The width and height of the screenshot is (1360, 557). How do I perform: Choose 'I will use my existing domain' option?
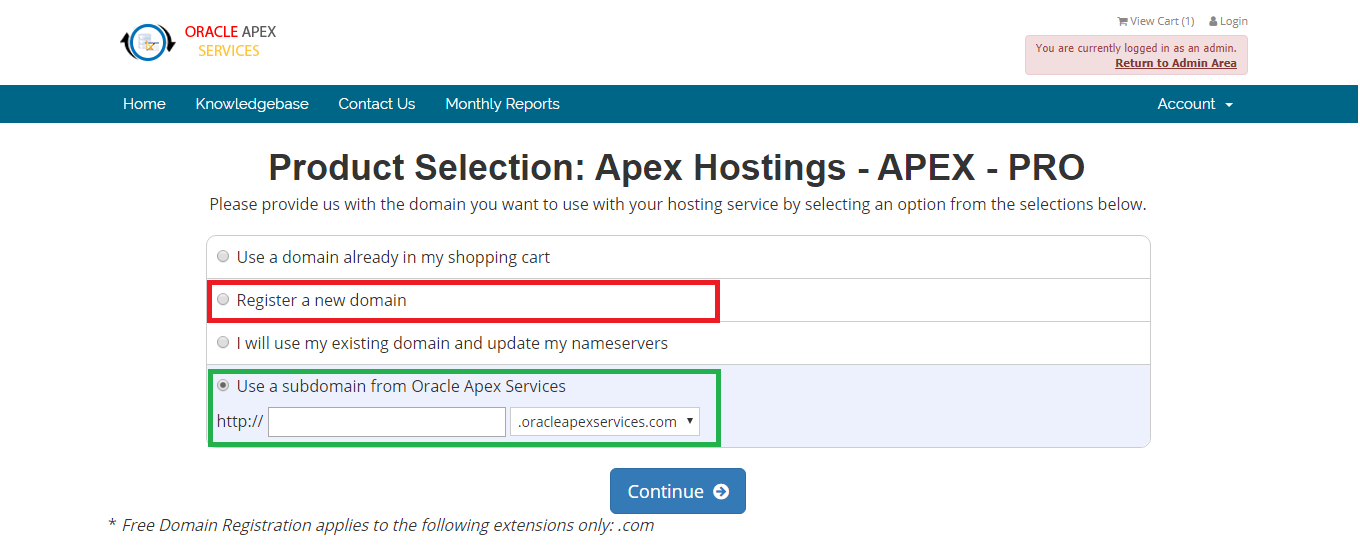[223, 342]
